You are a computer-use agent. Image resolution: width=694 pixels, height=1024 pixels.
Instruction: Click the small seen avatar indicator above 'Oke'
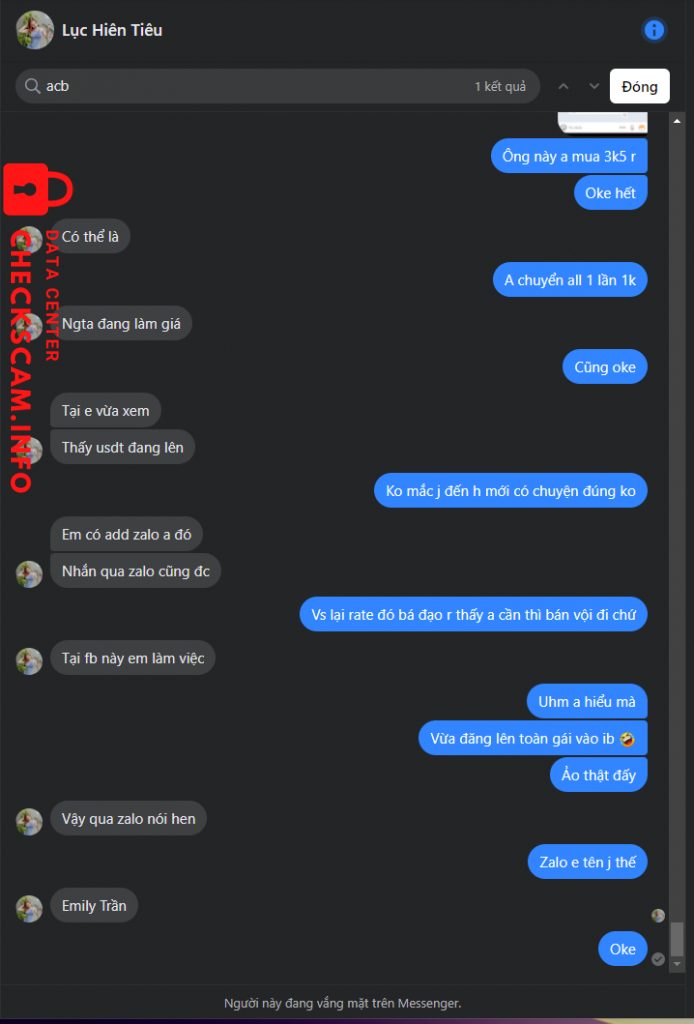(x=658, y=916)
